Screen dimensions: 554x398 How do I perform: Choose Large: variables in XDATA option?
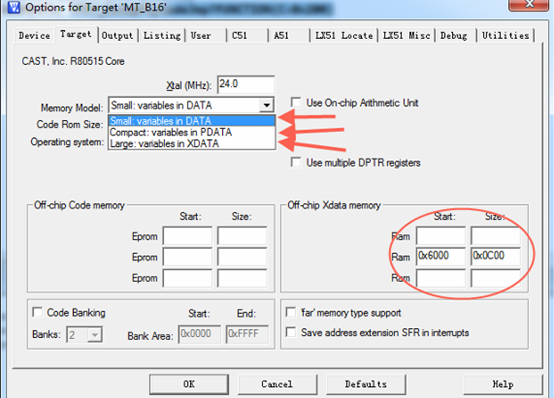192,144
